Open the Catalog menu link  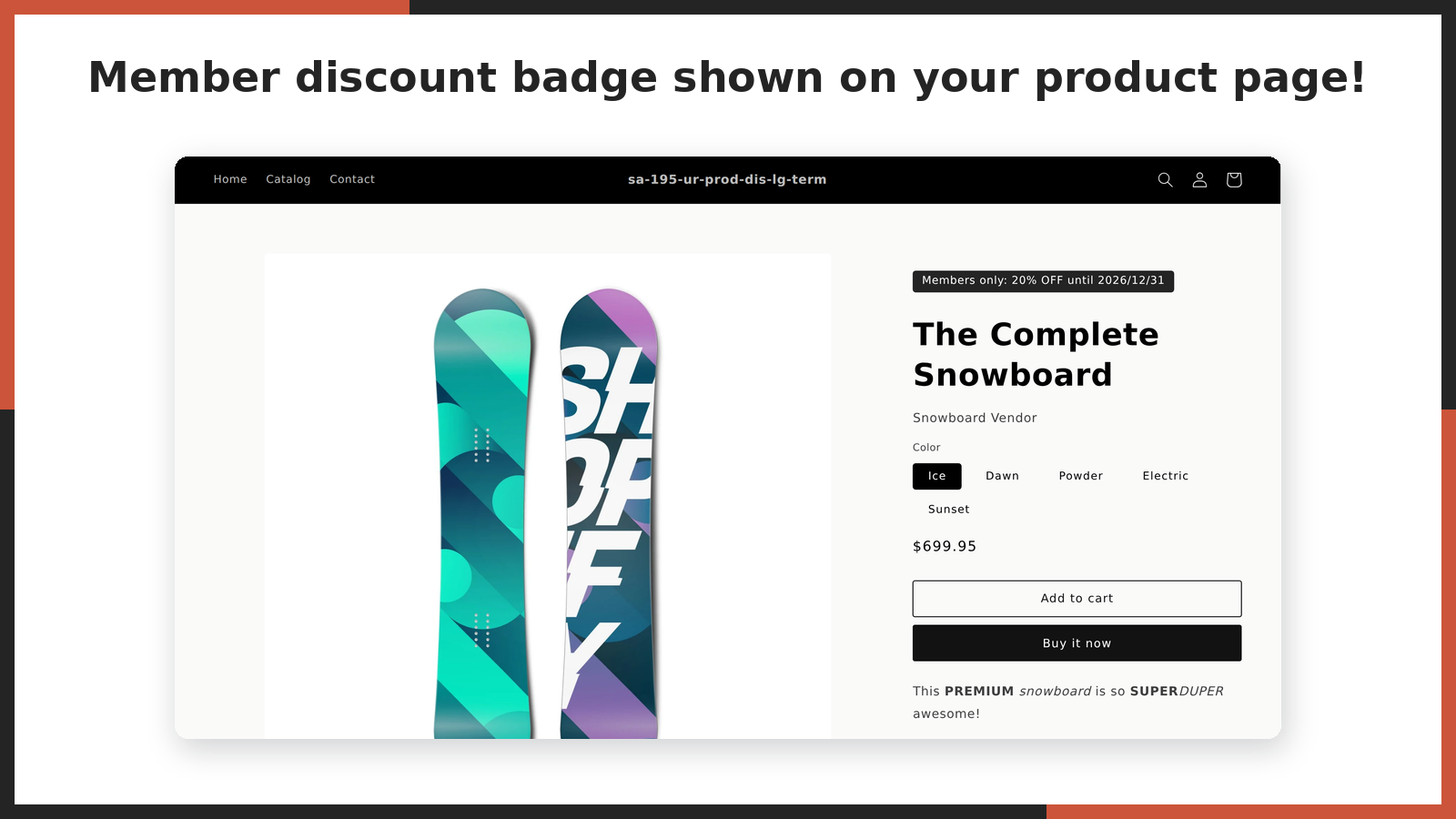pos(288,179)
